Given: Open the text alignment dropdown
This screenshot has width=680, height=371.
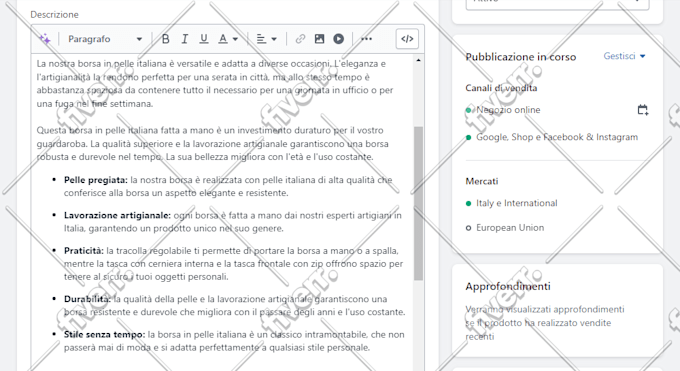Looking at the screenshot, I should (266, 39).
